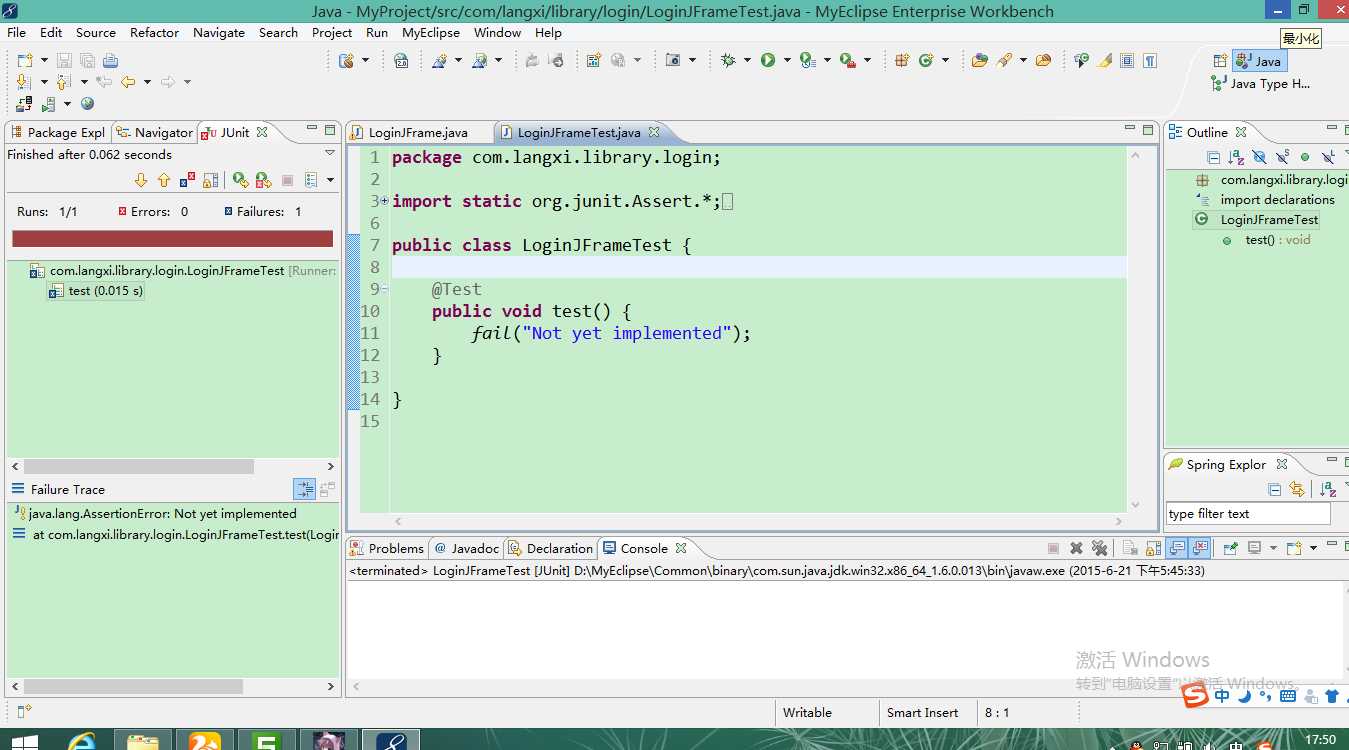Open dropdown next to New Java Class
Viewport: 1349px width, 750px height.
[x=946, y=60]
